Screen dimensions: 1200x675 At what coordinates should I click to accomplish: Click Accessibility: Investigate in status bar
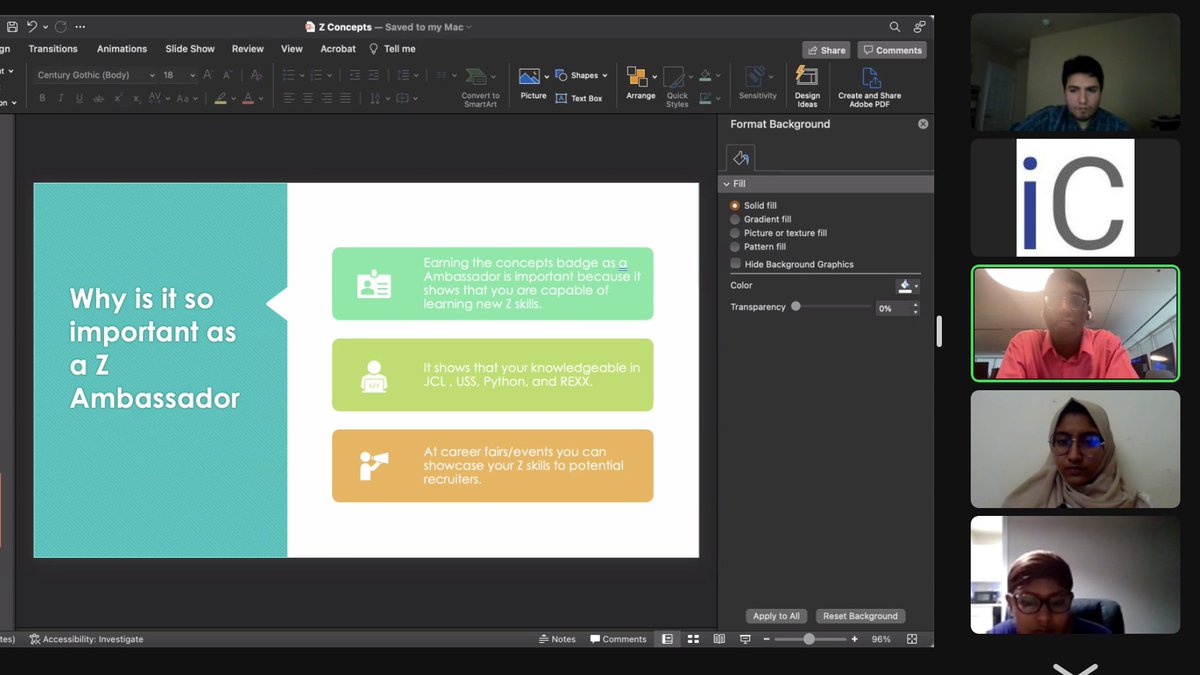pos(86,639)
